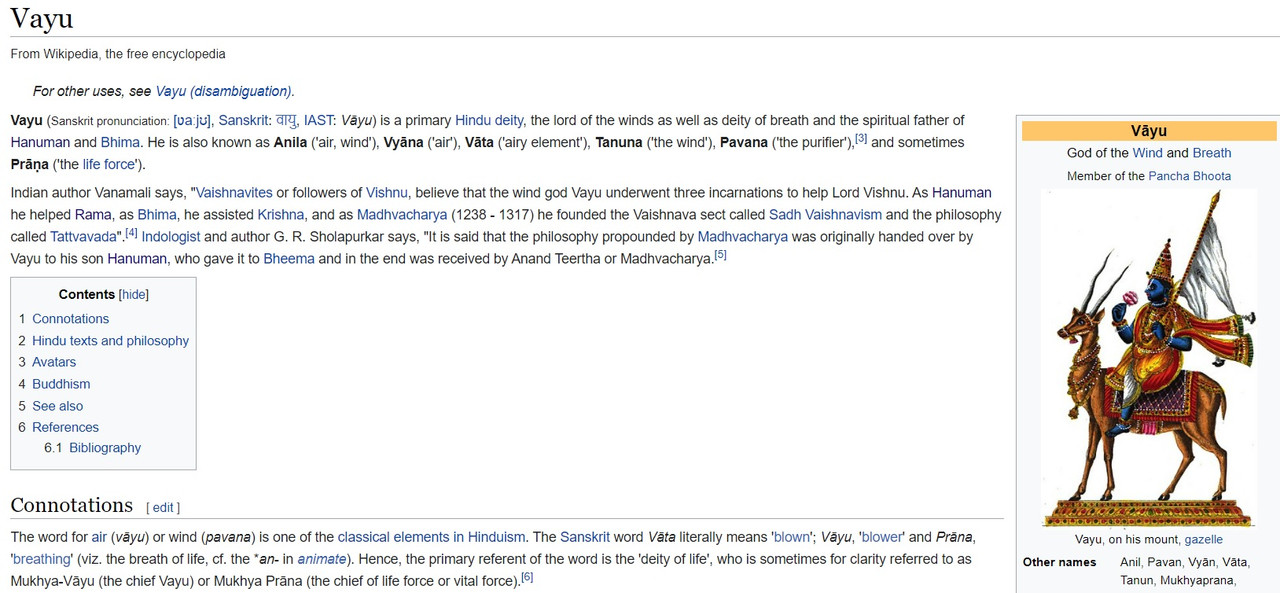Open the 'animate' link
Viewport: 1280px width, 593px height.
322,559
